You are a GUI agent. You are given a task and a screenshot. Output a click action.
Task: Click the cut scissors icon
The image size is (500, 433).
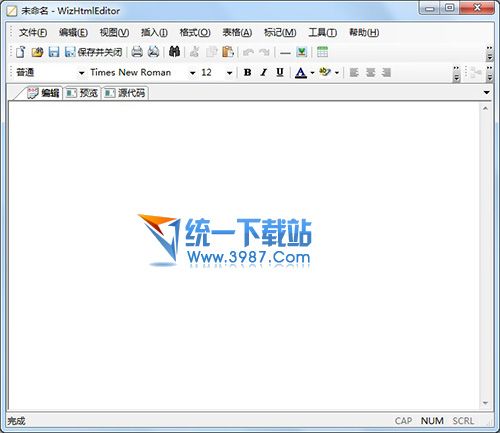(x=195, y=52)
